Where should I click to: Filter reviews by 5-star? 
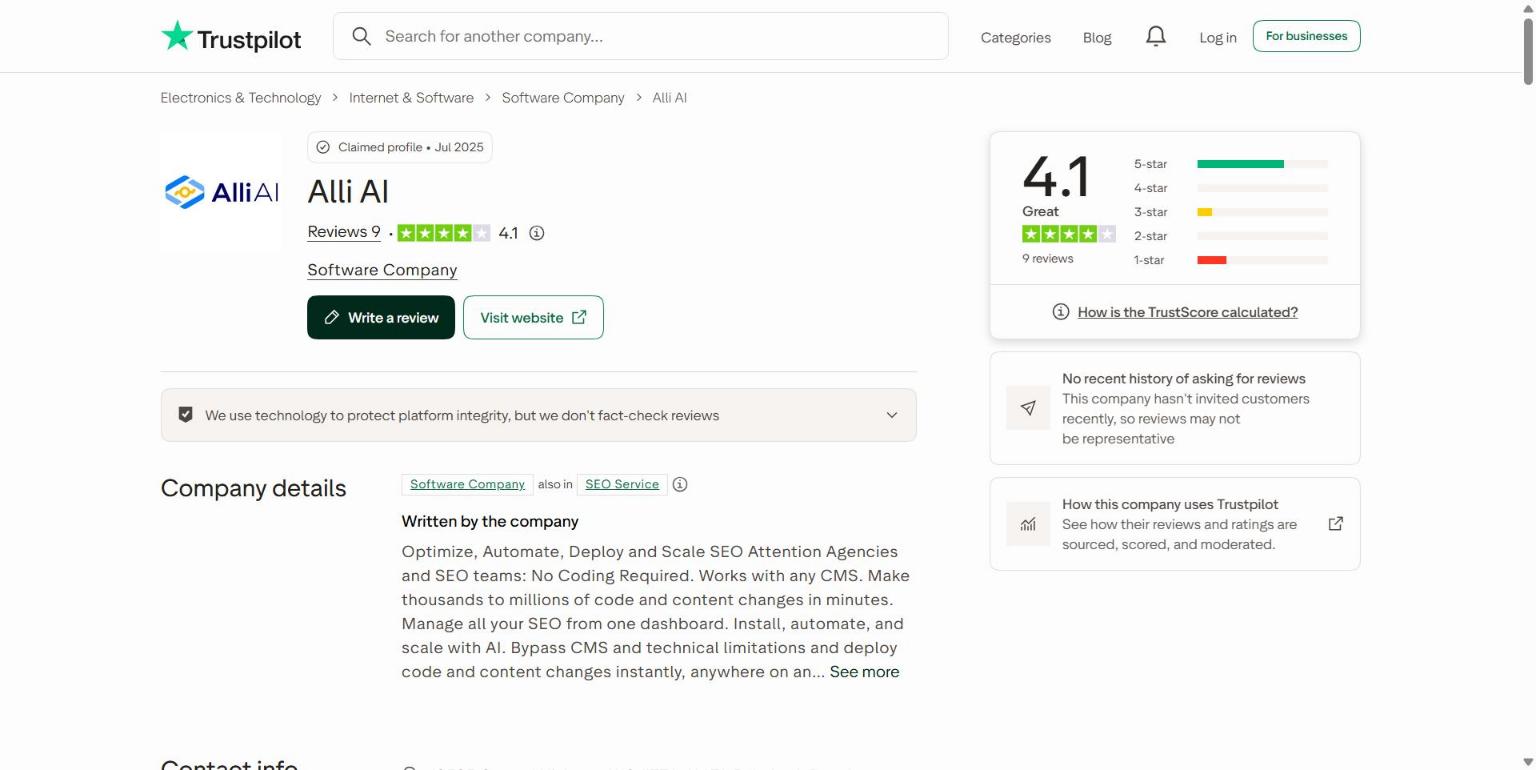click(1231, 164)
